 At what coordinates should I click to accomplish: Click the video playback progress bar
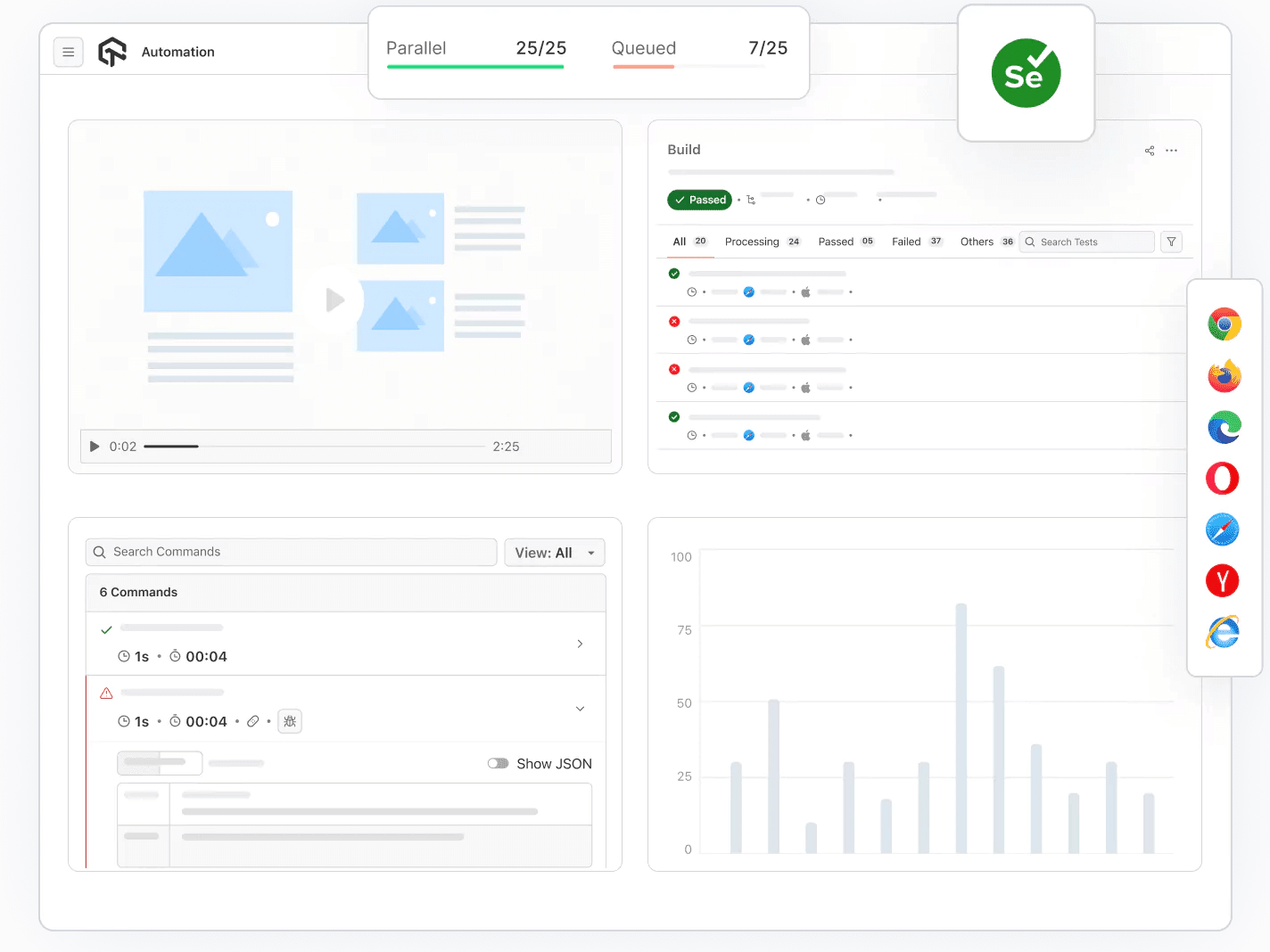tap(312, 446)
